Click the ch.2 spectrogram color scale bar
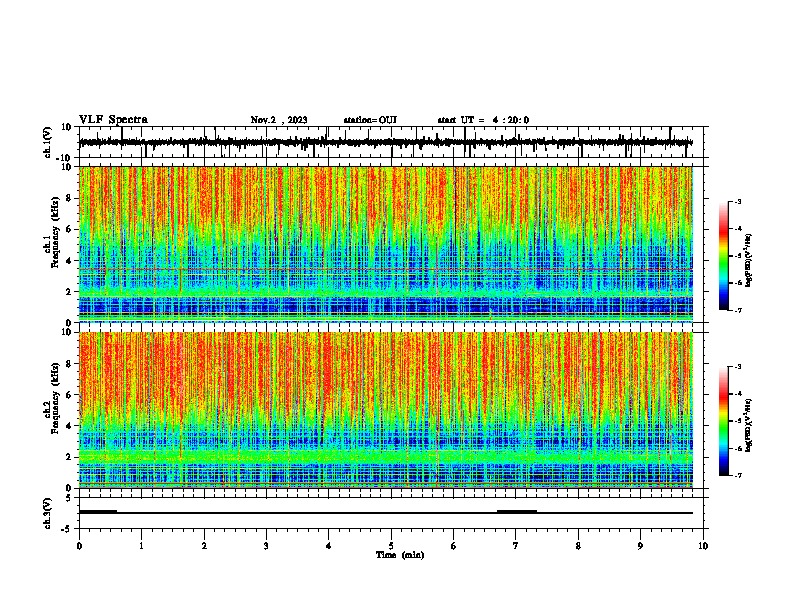The width and height of the screenshot is (792, 612). pos(724,421)
